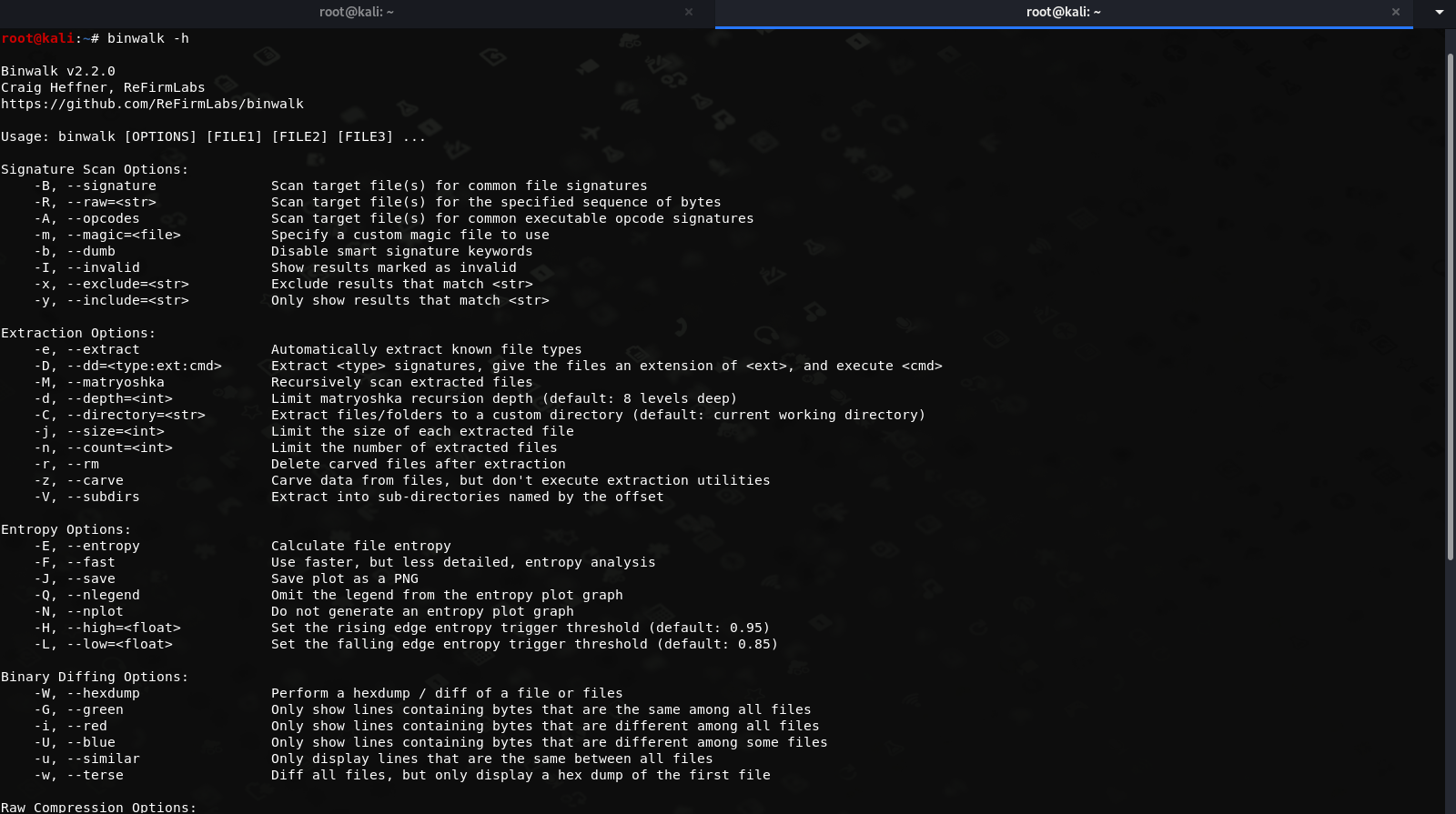Click 'Omit the legend' description line

447,595
